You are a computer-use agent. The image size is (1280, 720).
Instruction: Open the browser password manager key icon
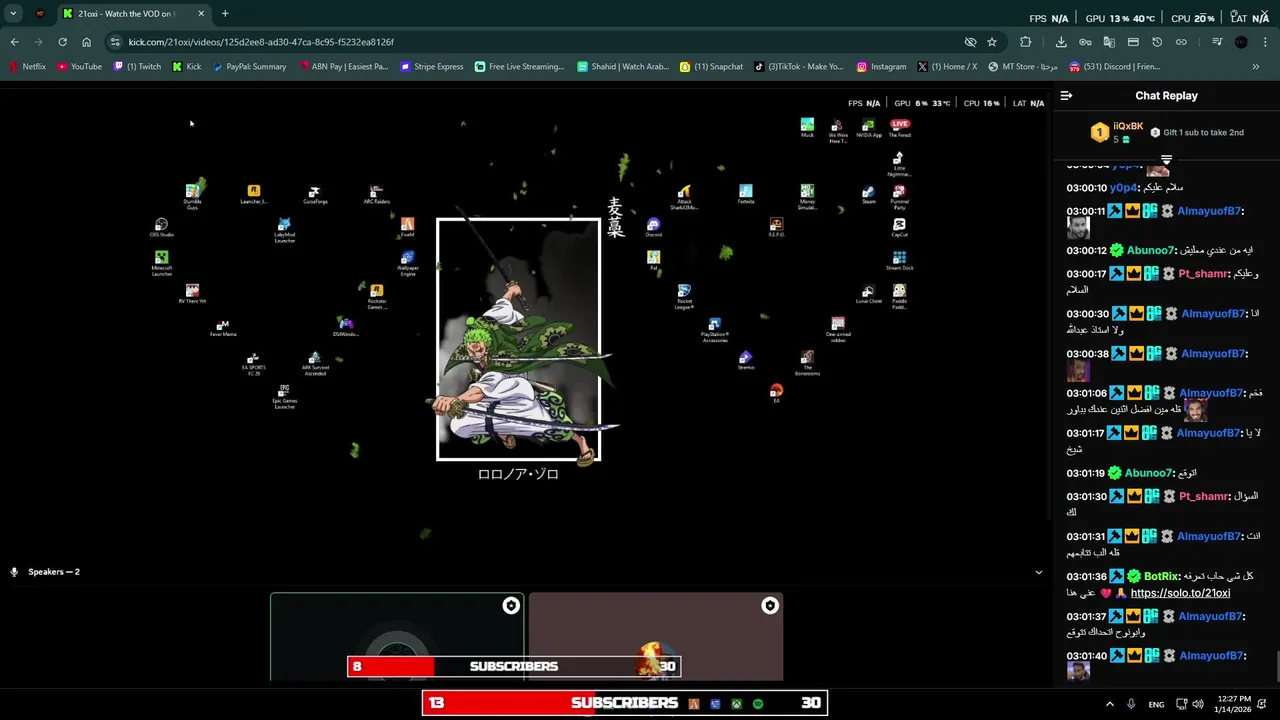click(x=1085, y=42)
